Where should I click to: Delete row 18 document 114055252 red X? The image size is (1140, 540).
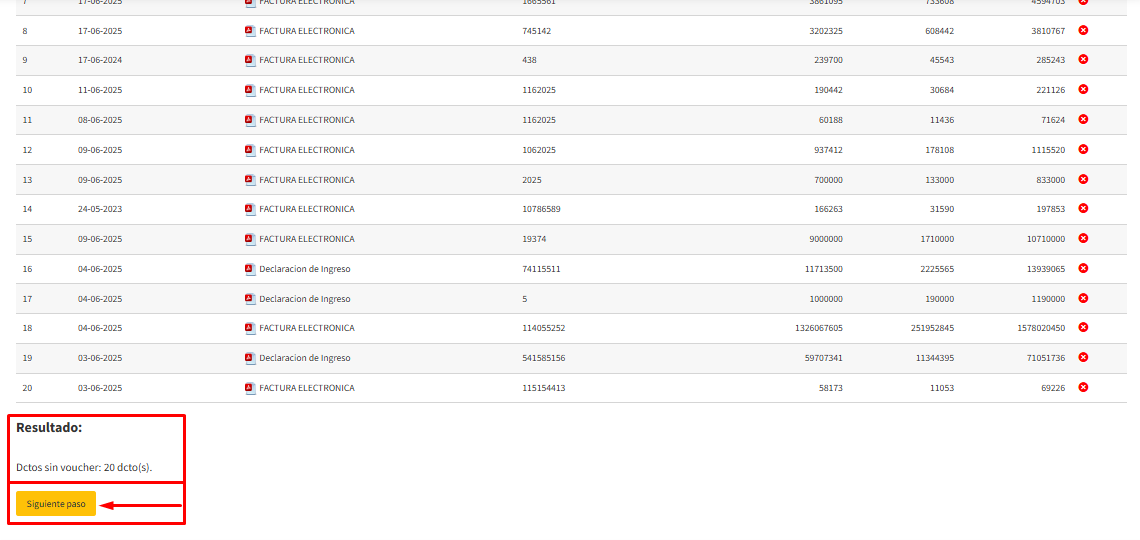click(x=1083, y=327)
